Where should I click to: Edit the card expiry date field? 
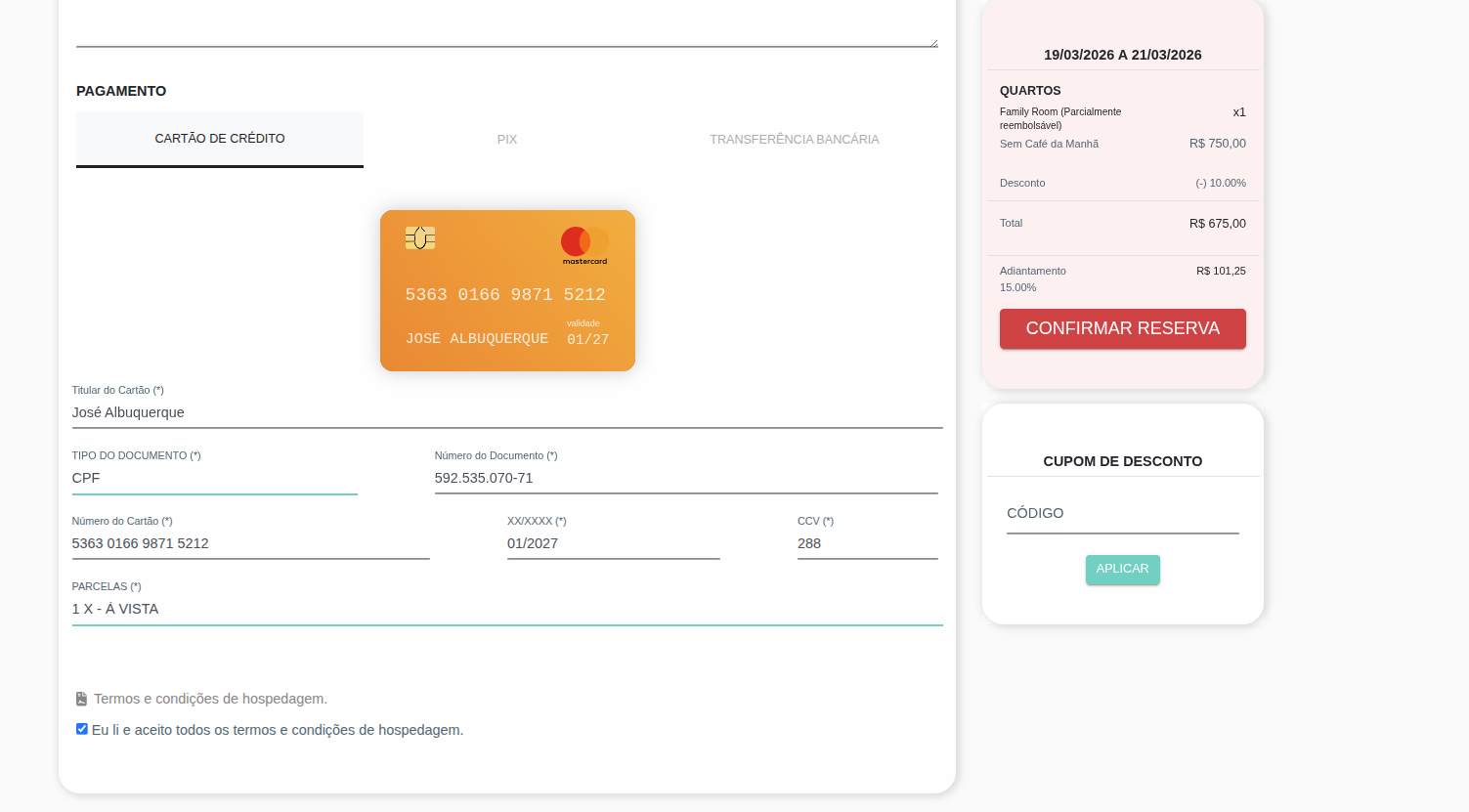pos(613,543)
